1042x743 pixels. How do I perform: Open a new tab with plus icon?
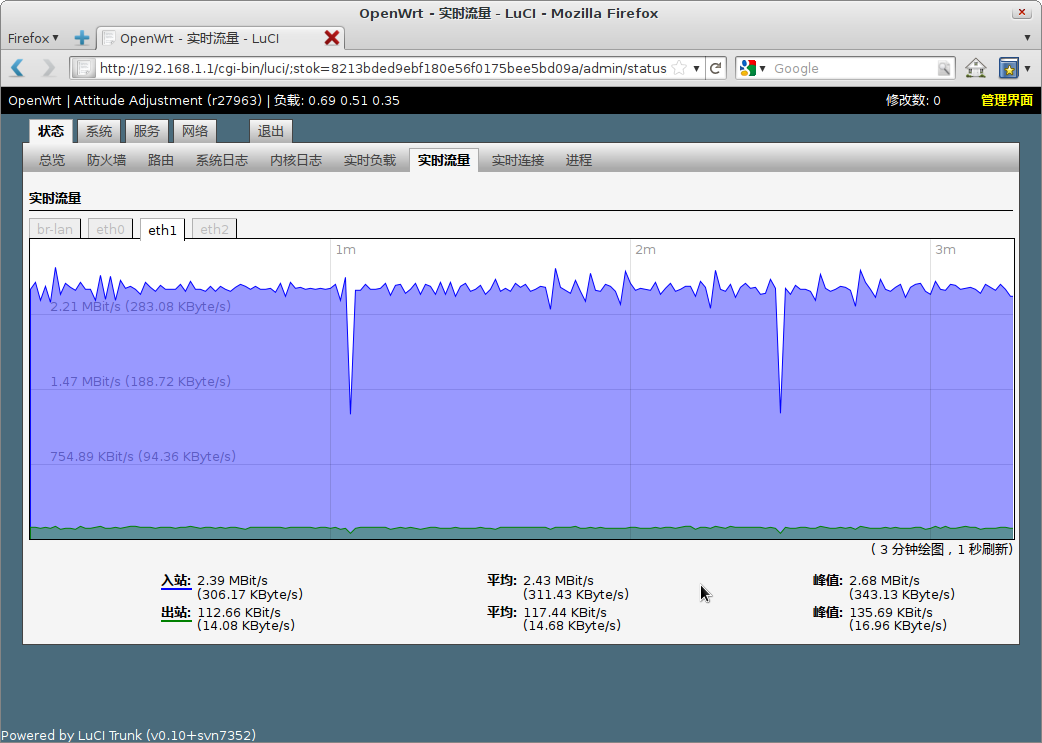(82, 38)
